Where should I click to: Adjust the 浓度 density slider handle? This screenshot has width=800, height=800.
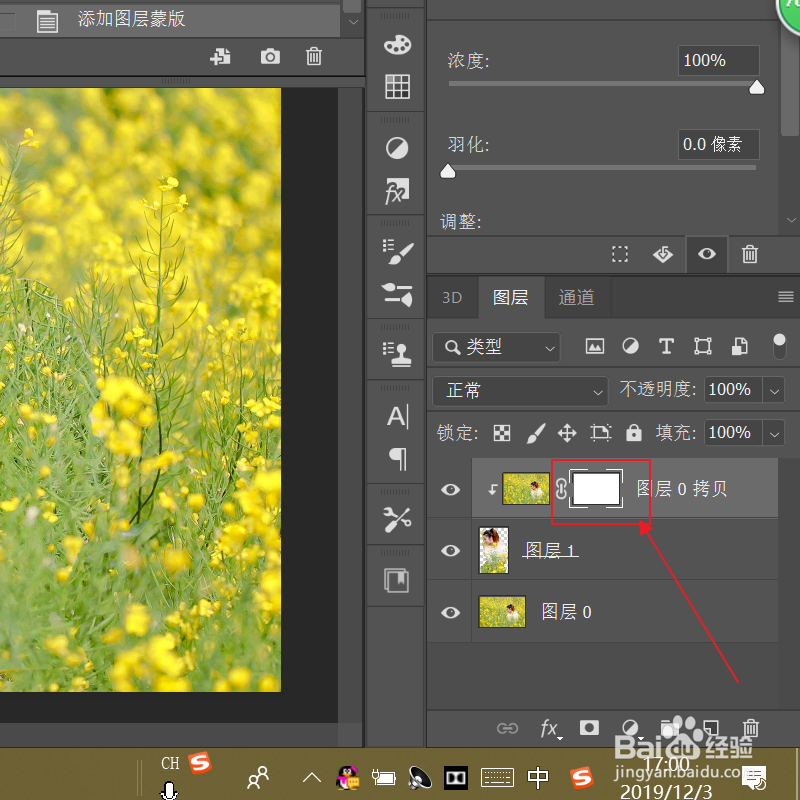point(757,87)
